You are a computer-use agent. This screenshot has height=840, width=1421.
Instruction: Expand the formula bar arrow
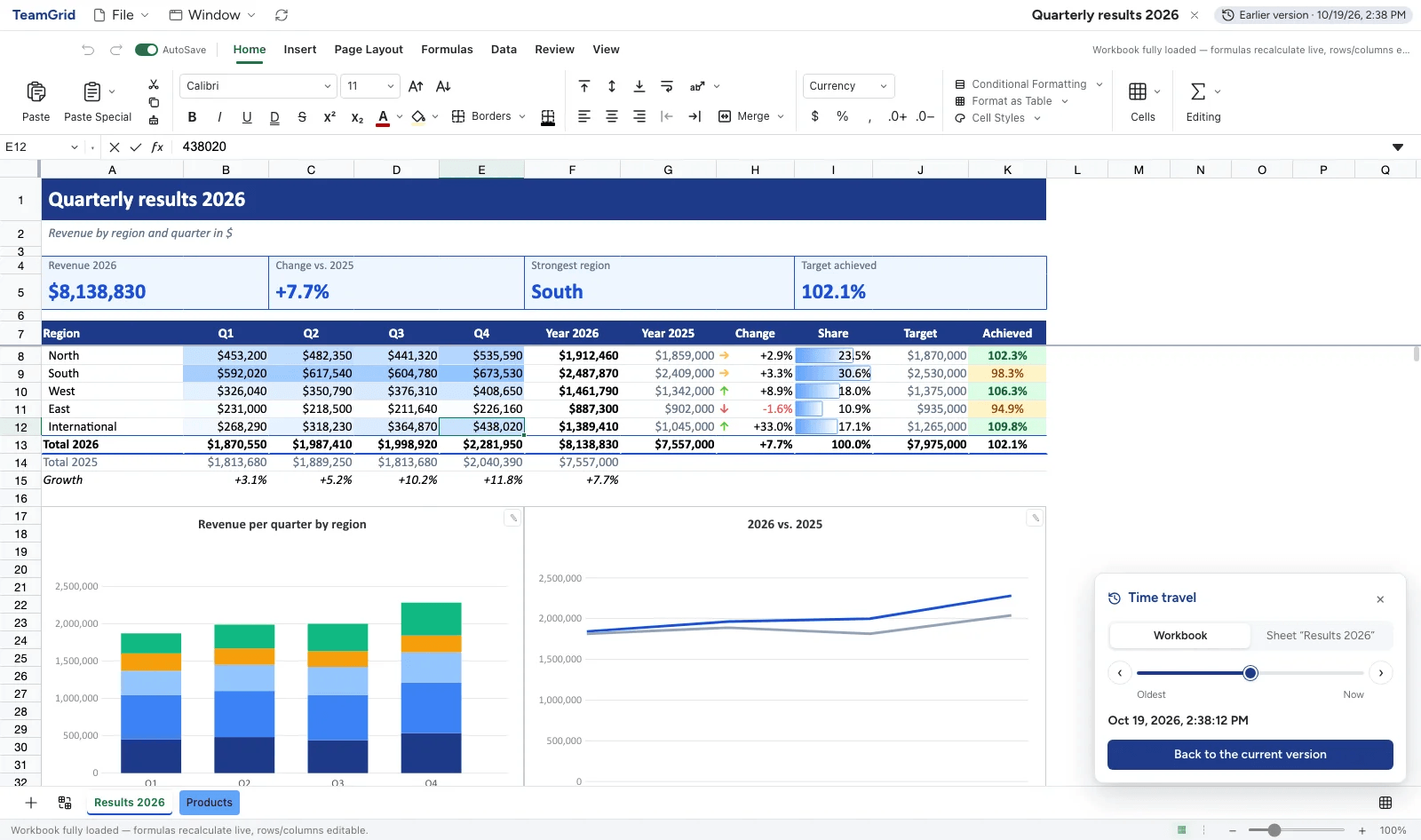[x=1398, y=147]
